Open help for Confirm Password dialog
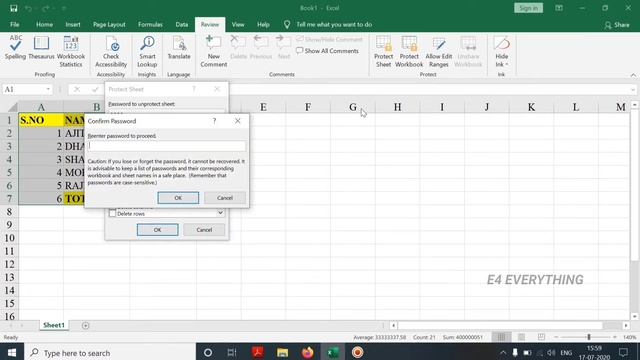 click(214, 121)
